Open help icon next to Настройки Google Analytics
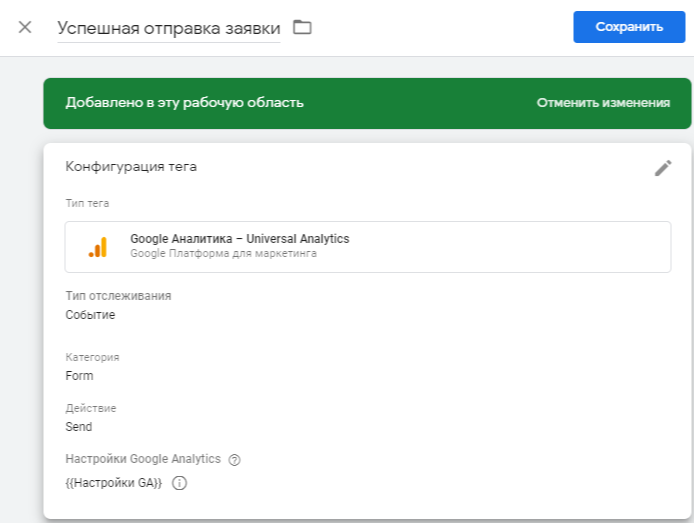Screen dimensions: 694x523 pyautogui.click(x=235, y=460)
